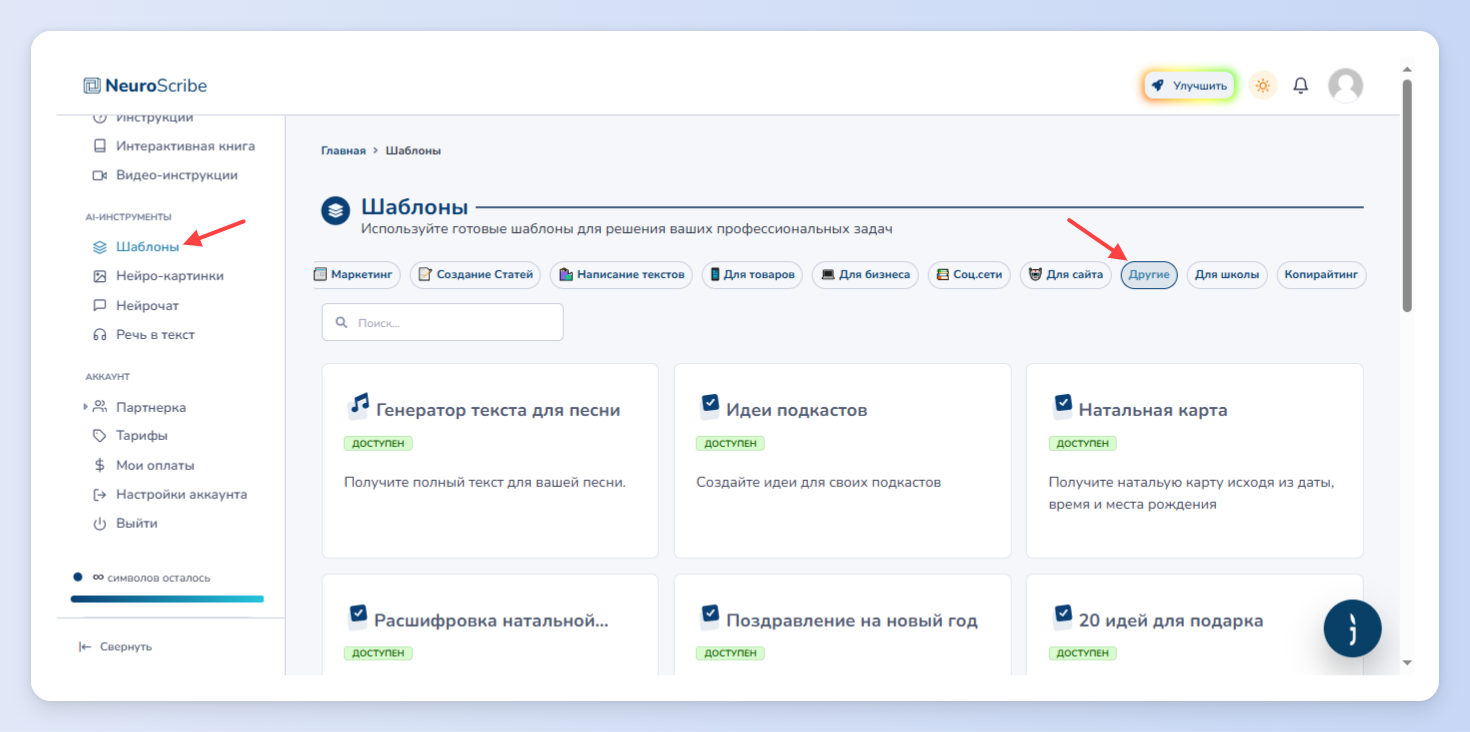
Task: Click the символов осталось progress bar
Action: 167,599
